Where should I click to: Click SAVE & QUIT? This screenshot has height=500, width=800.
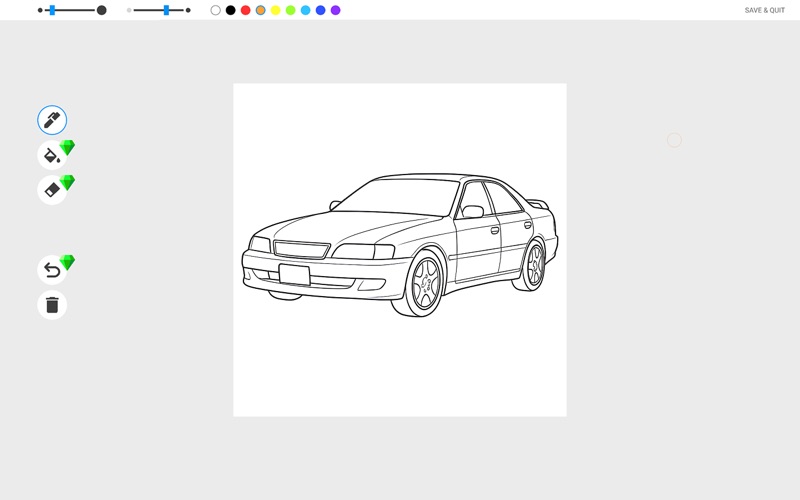[x=764, y=10]
